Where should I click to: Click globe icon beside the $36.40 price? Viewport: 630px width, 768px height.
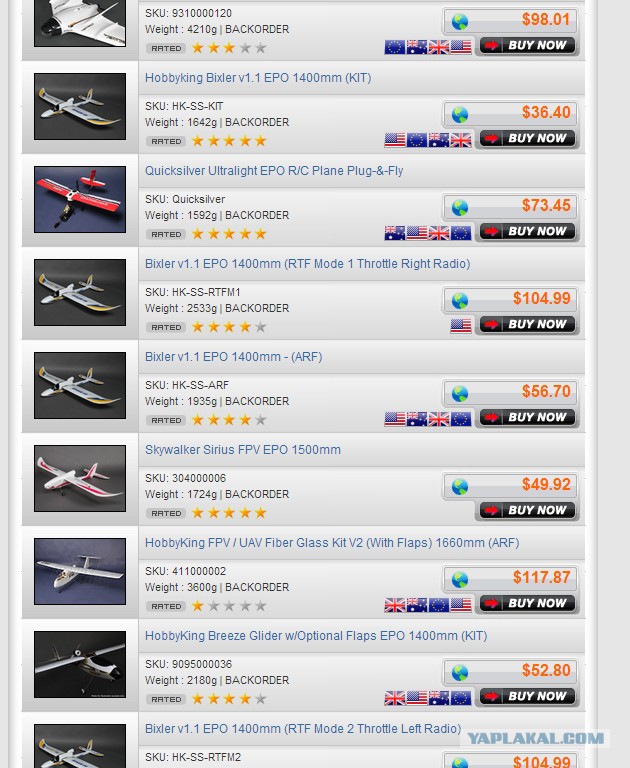coord(460,115)
